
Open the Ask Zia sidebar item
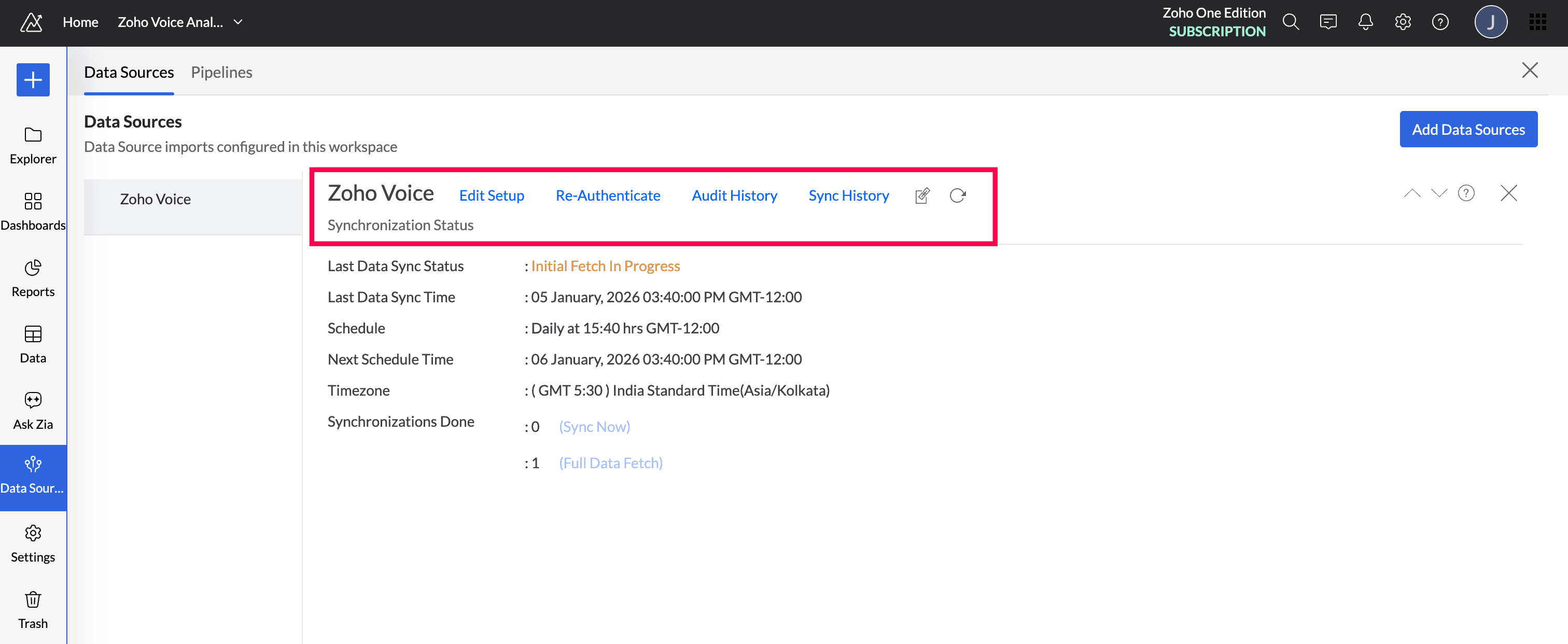tap(33, 411)
